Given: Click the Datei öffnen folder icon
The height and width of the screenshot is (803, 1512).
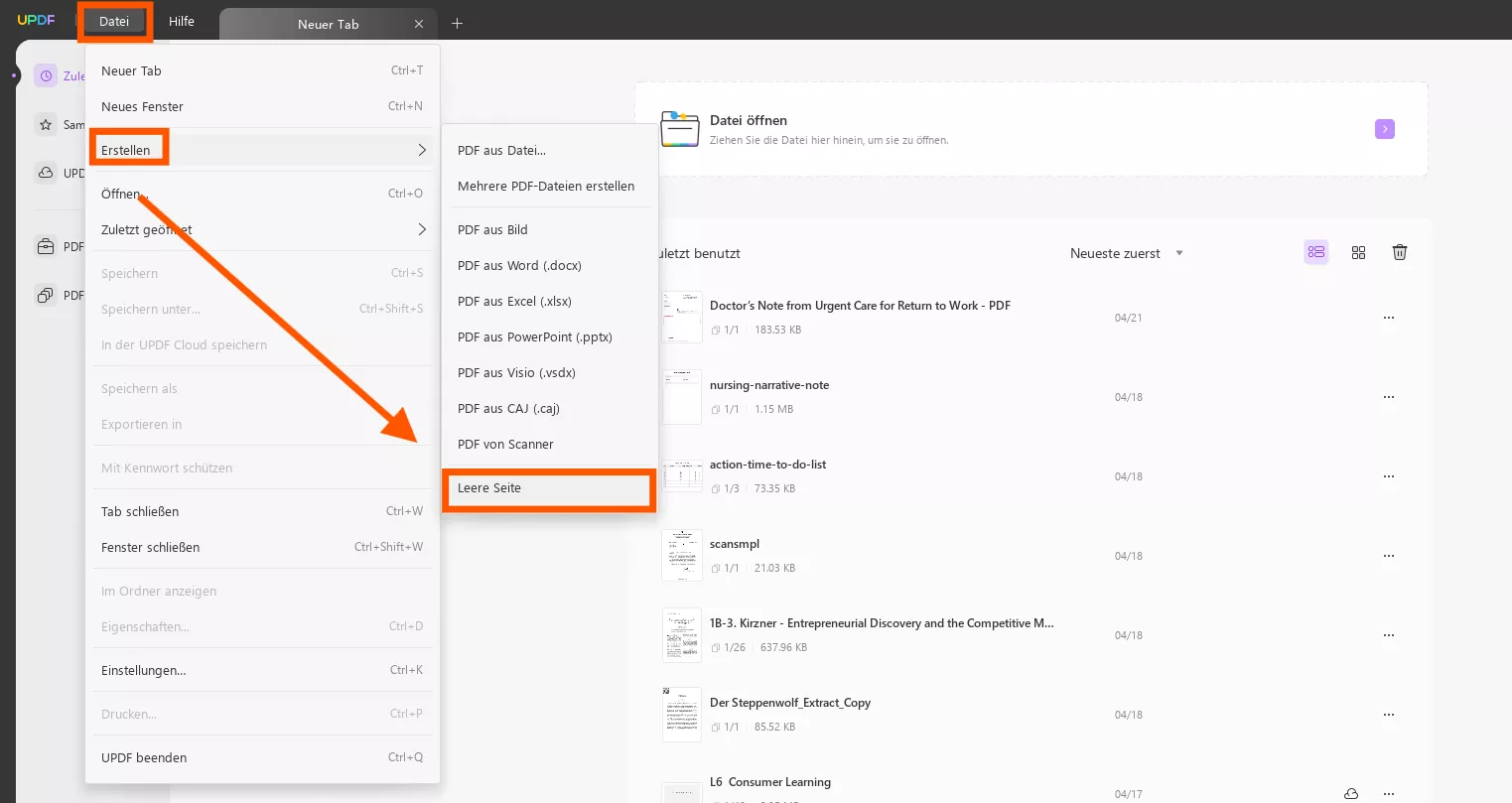Looking at the screenshot, I should [680, 129].
